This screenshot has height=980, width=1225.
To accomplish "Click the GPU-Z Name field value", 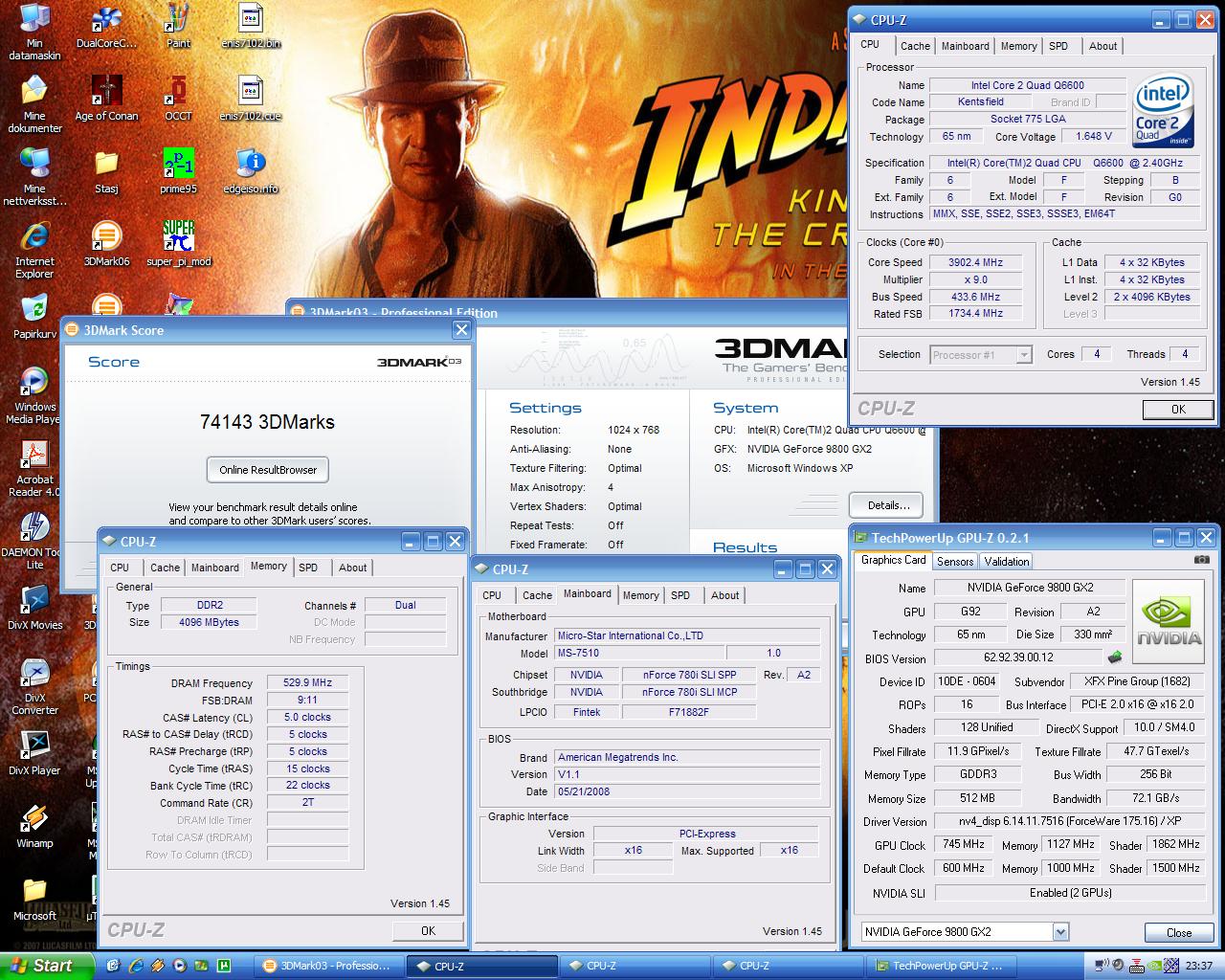I will point(1029,588).
